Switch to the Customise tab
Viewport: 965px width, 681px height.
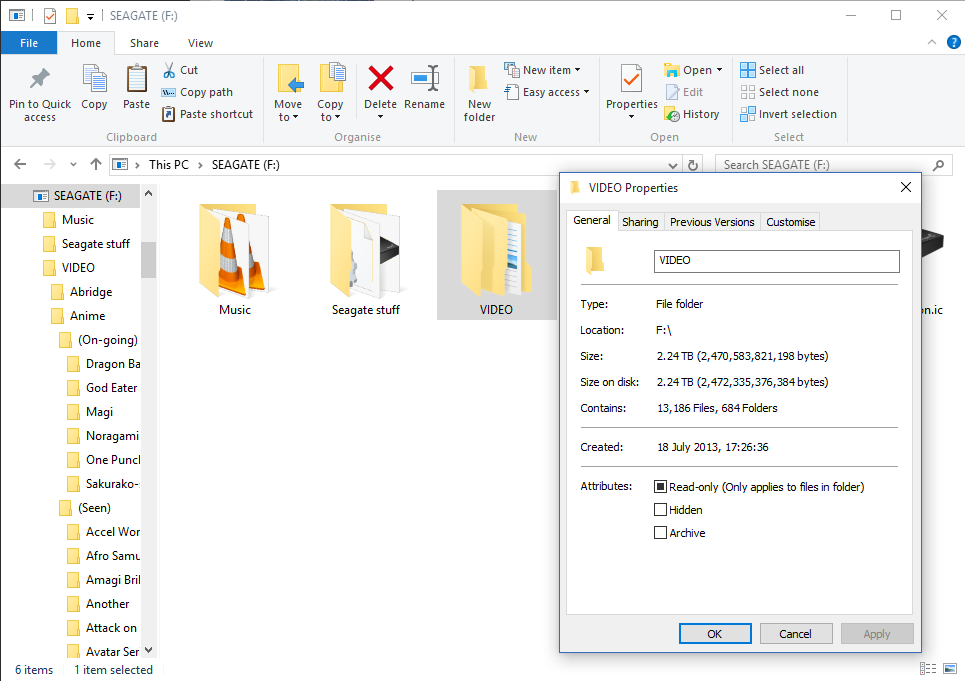point(790,222)
